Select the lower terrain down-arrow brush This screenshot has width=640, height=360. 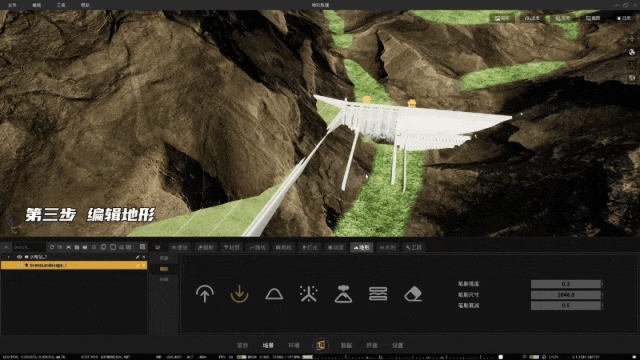(239, 294)
